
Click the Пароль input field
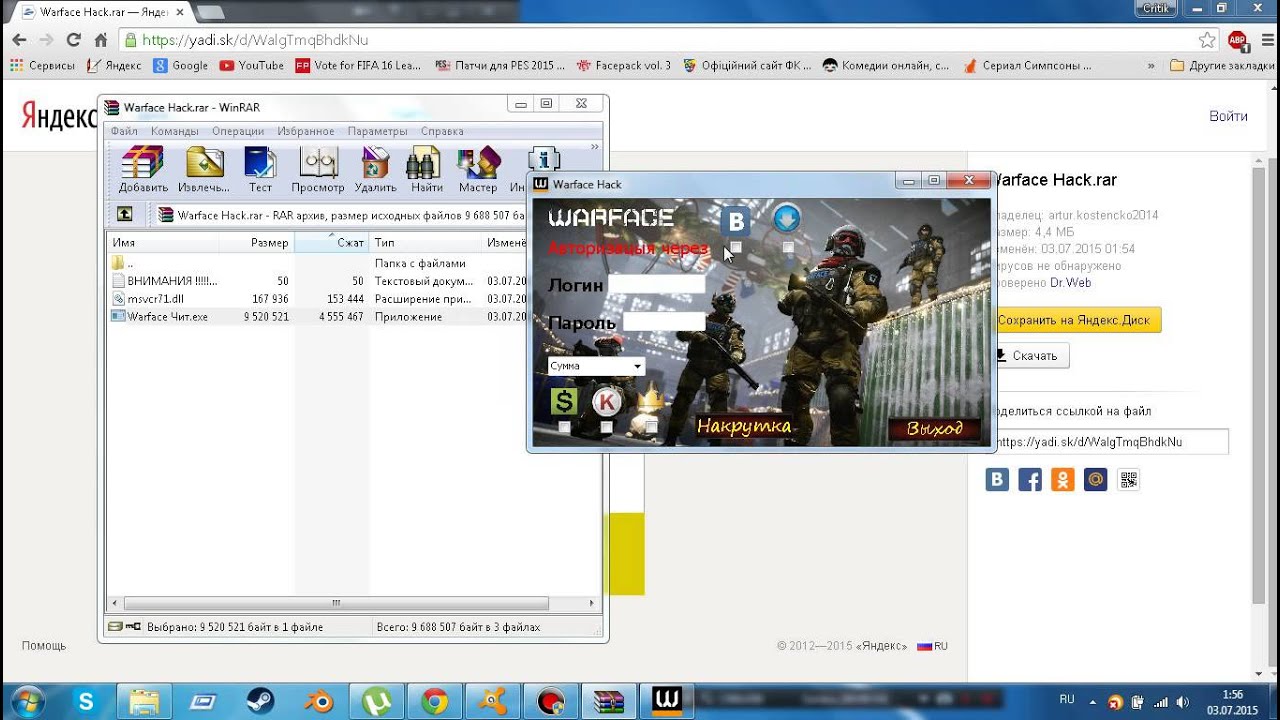tap(664, 322)
